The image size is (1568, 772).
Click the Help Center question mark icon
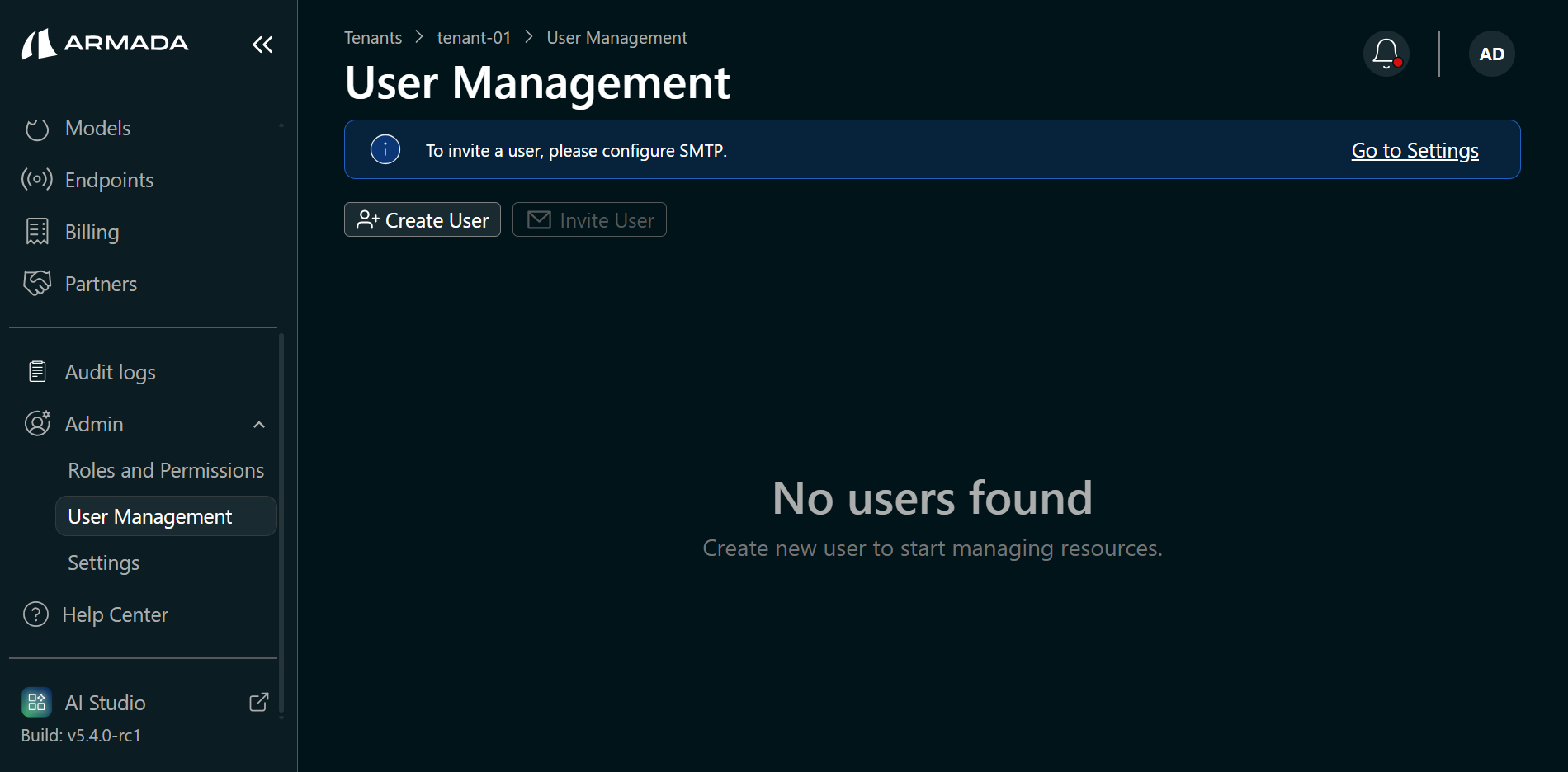pos(35,614)
